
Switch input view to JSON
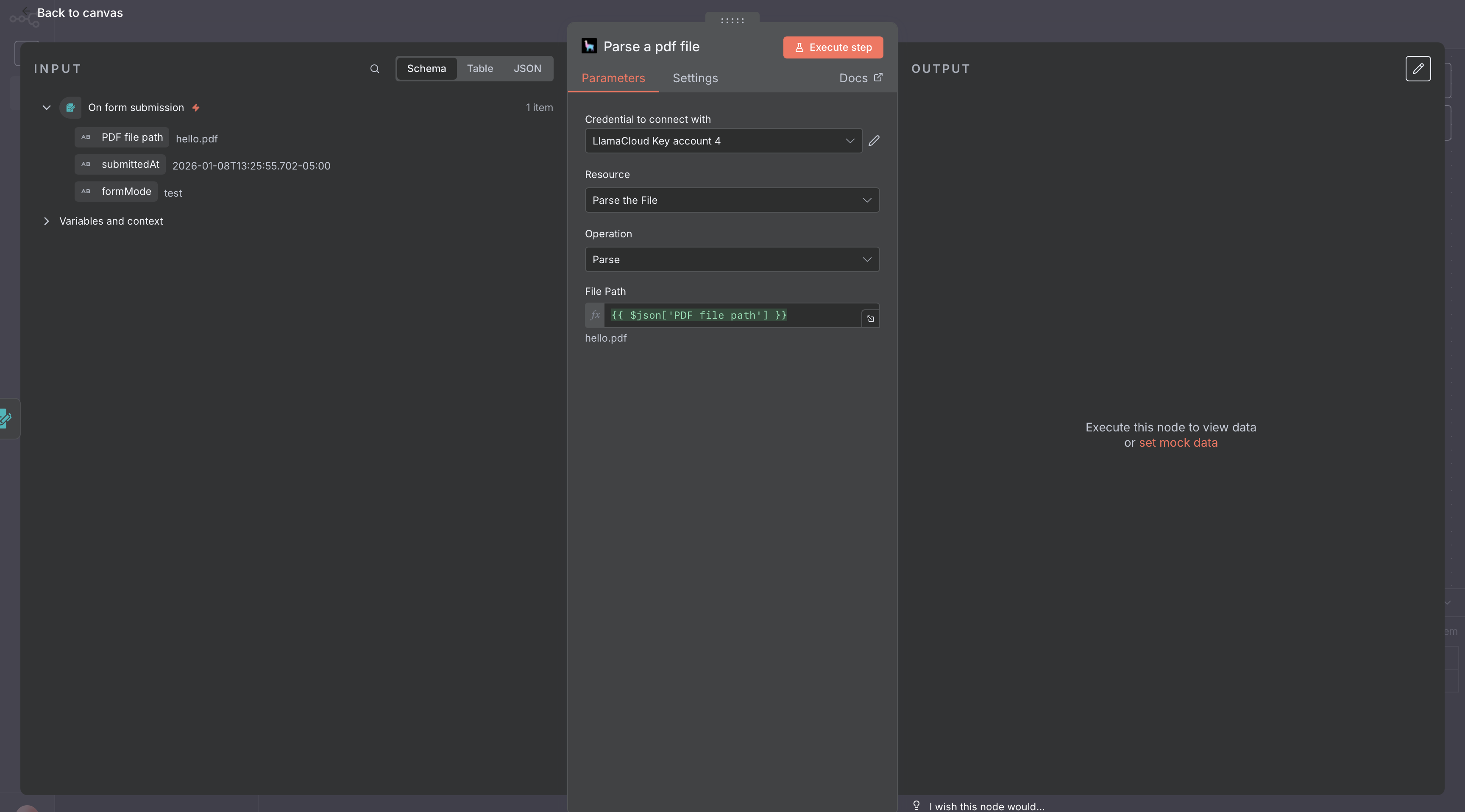526,68
